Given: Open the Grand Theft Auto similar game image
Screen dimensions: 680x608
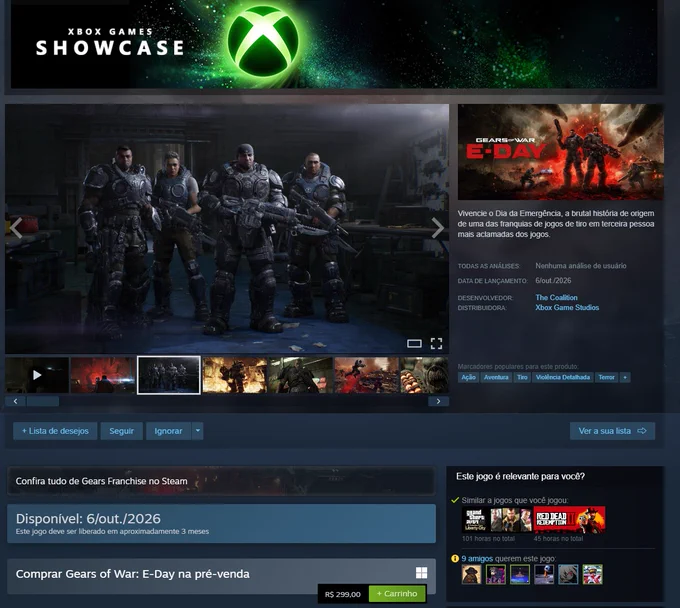Looking at the screenshot, I should 497,520.
